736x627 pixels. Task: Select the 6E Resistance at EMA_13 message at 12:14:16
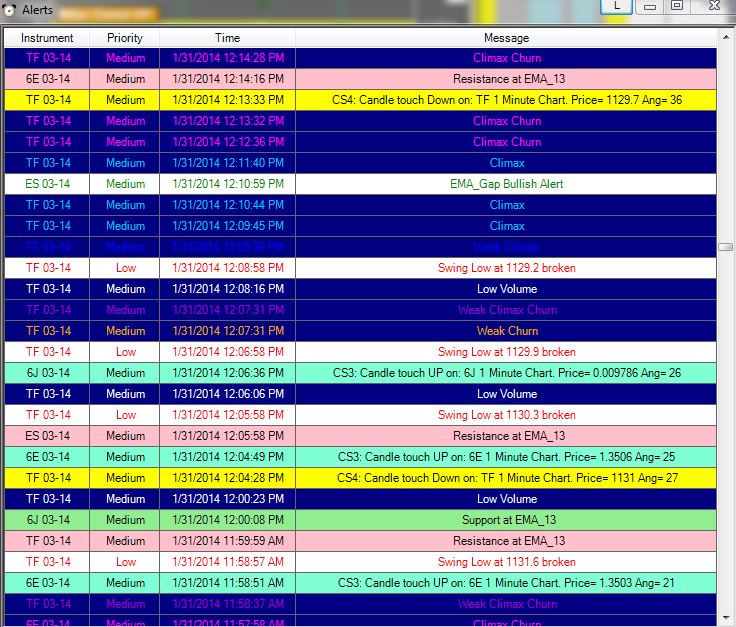pyautogui.click(x=507, y=79)
